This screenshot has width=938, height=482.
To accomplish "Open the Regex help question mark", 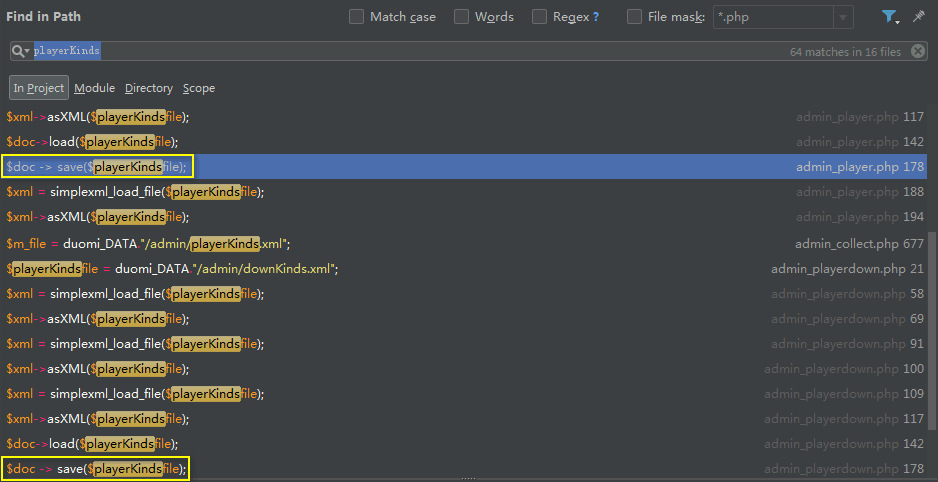I will point(596,17).
